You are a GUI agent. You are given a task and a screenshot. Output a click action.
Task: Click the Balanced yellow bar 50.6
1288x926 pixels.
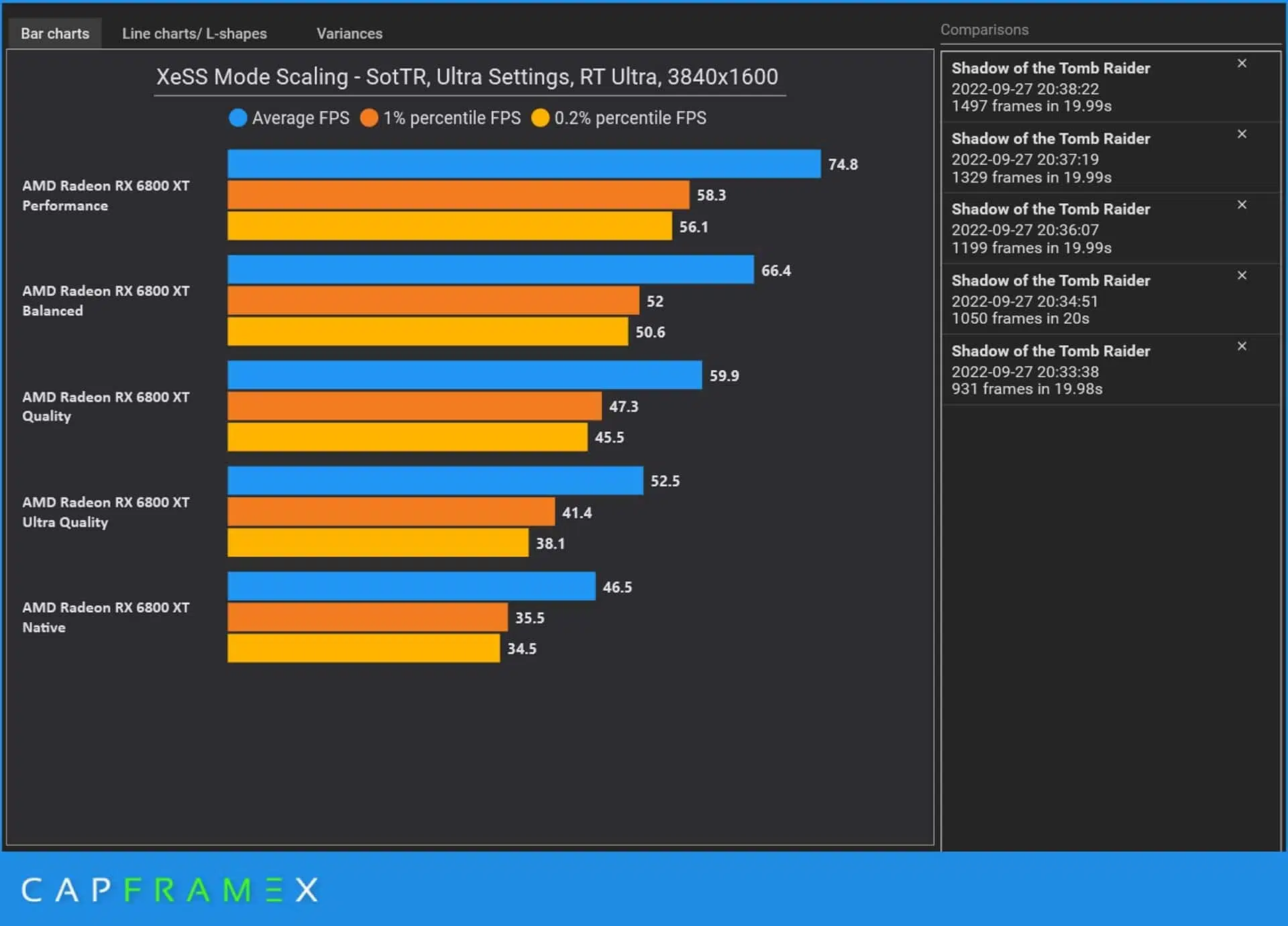(428, 331)
